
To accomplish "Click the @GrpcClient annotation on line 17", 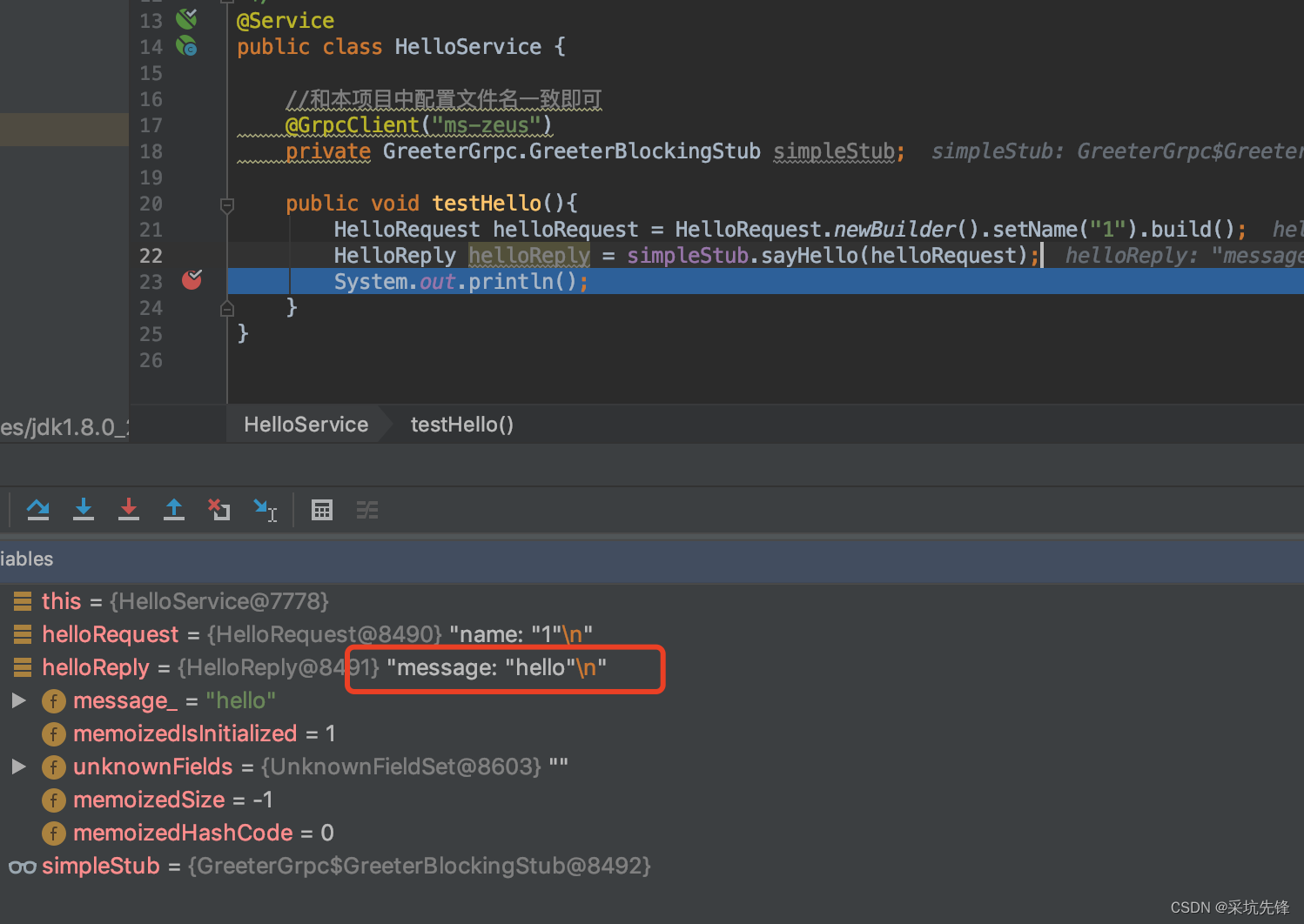I will coord(353,125).
